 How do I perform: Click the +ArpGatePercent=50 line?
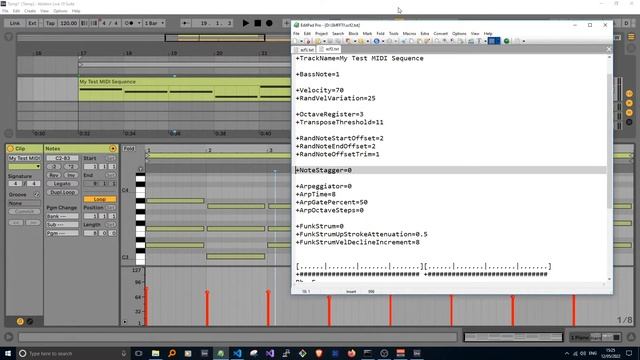[x=332, y=202]
